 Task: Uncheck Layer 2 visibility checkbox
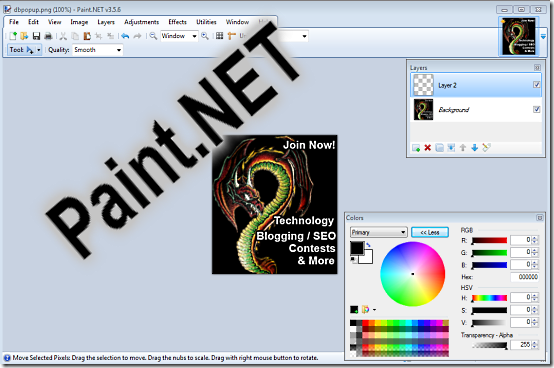pos(536,85)
